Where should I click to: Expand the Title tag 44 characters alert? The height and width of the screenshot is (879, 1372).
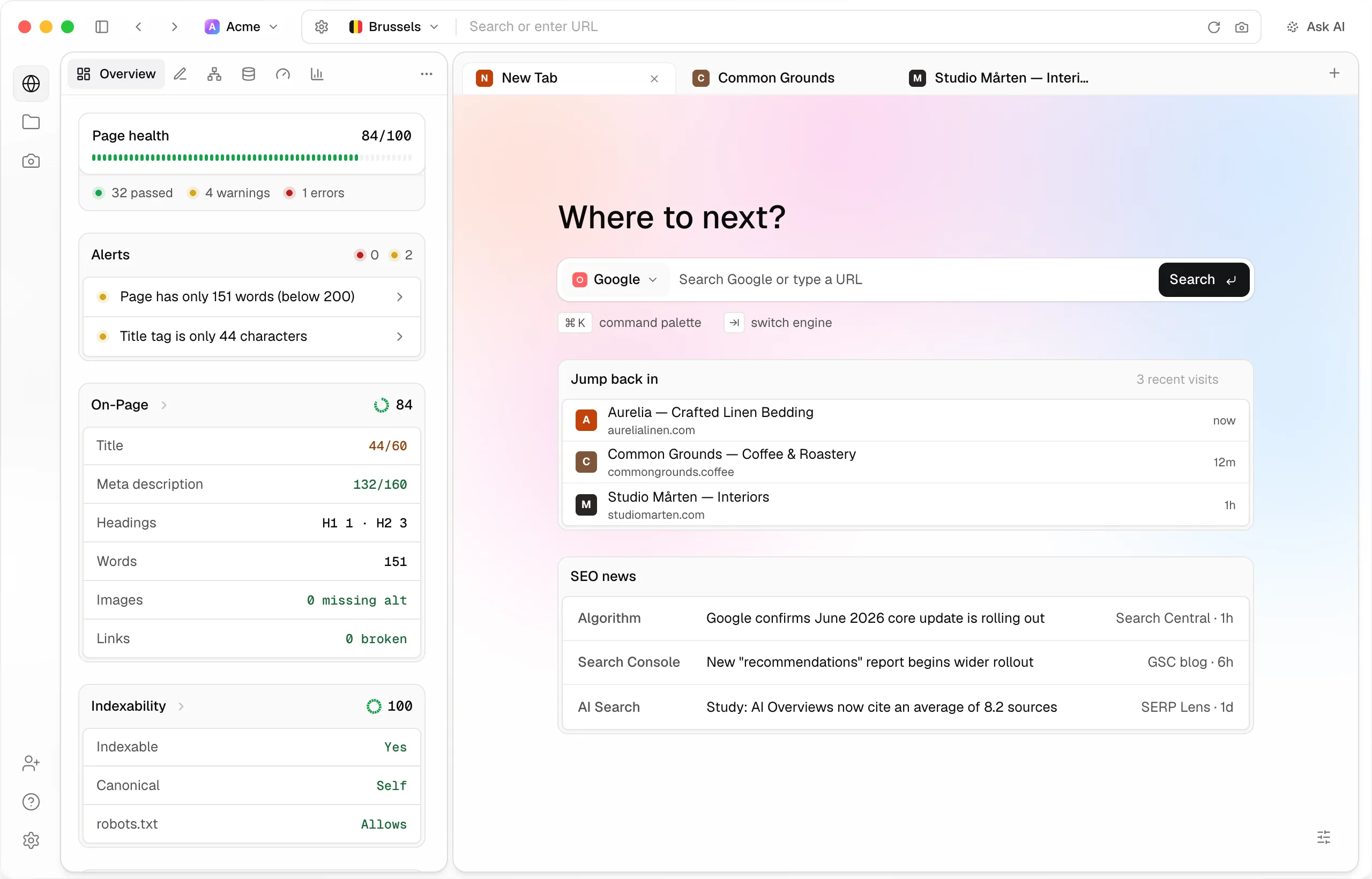252,336
